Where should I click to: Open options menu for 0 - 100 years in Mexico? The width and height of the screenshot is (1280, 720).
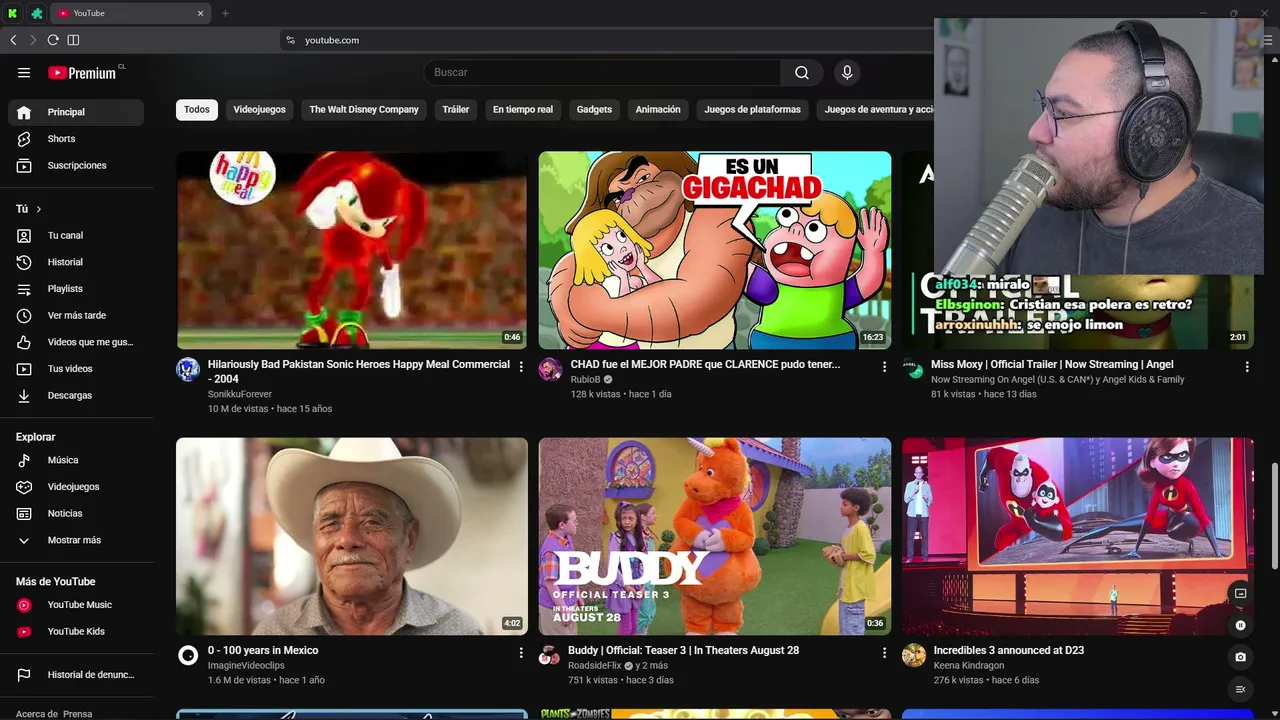[x=521, y=653]
